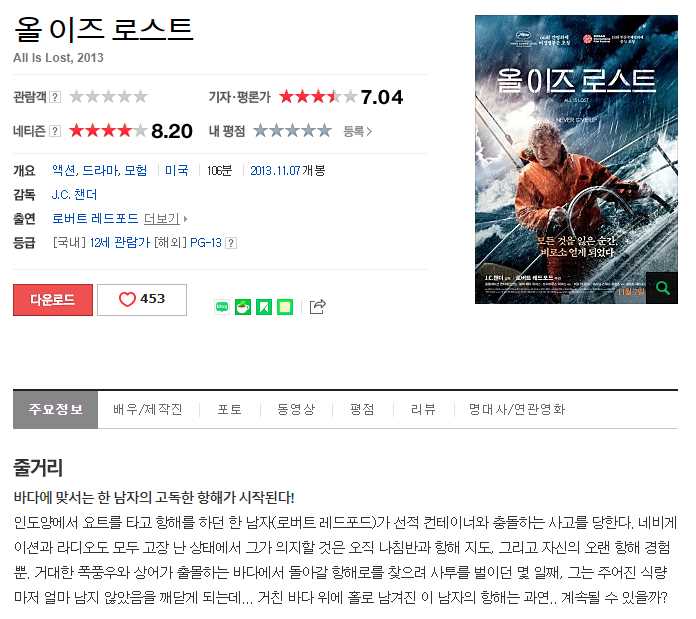This screenshot has width=696, height=619.
Task: Click the red 다운로드 button
Action: point(53,300)
